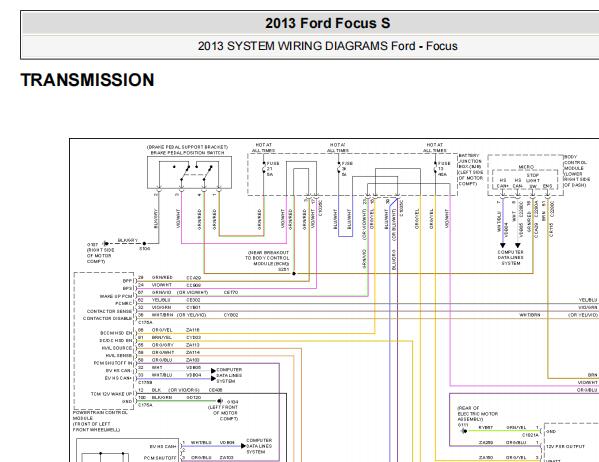Screen dimensions: 599x462
Task: Click the G107 right side motor compartment ground label
Action: tap(100, 253)
